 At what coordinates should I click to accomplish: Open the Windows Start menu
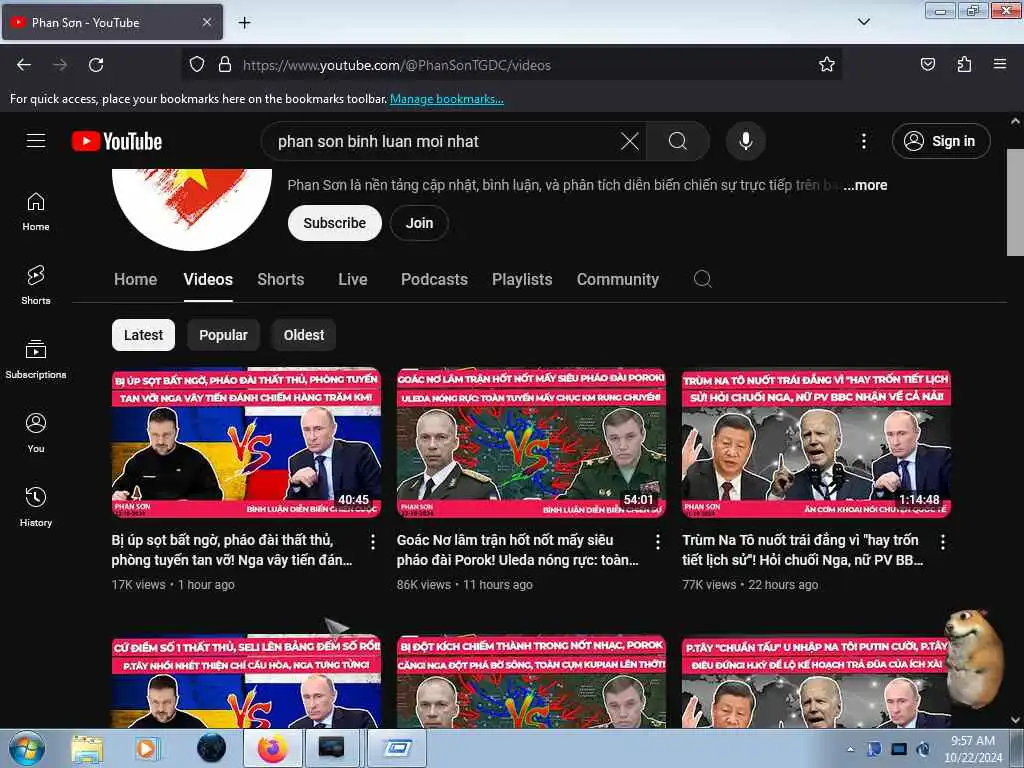point(26,748)
